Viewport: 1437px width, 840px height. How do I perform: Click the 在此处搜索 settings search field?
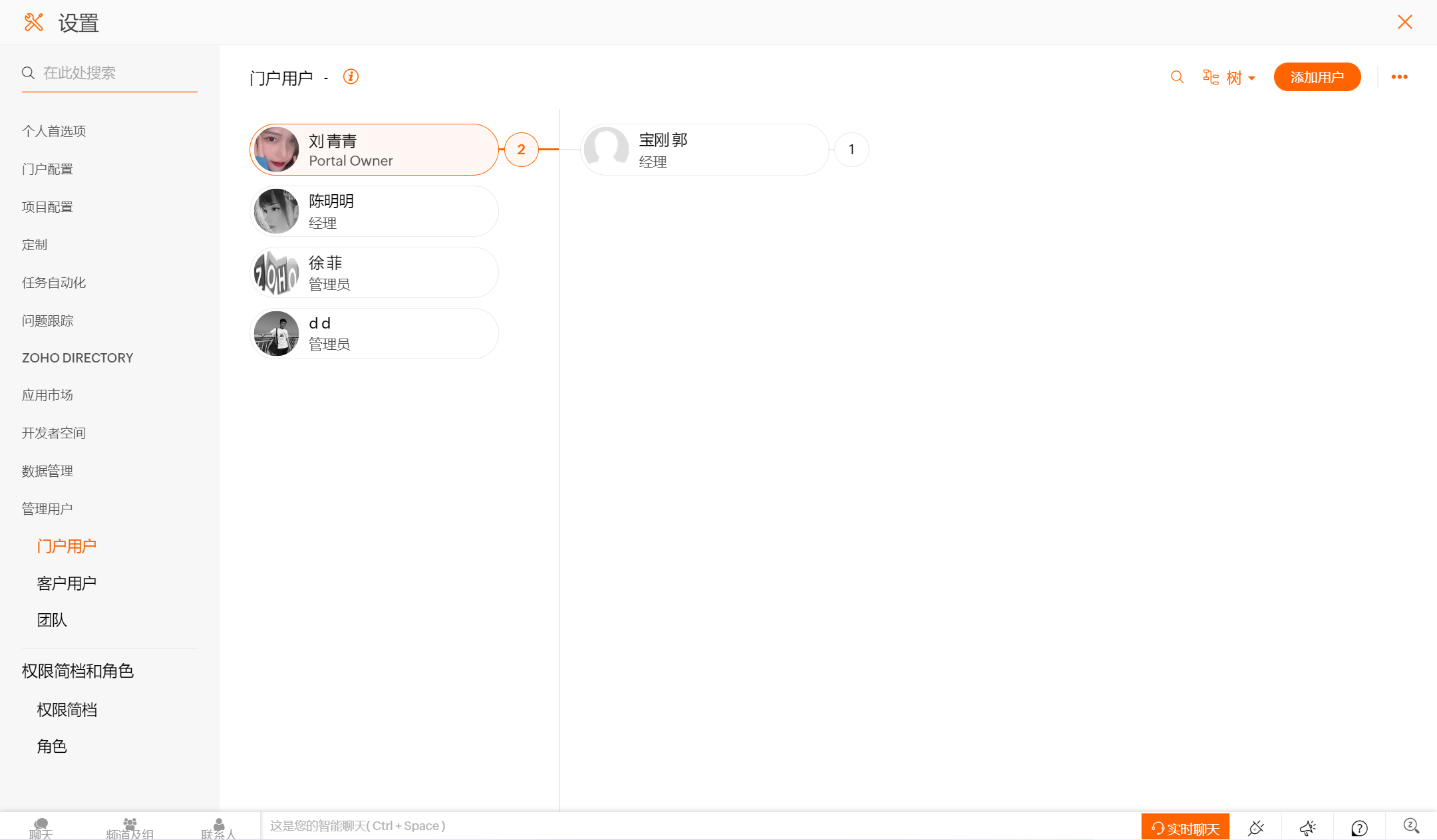(110, 72)
